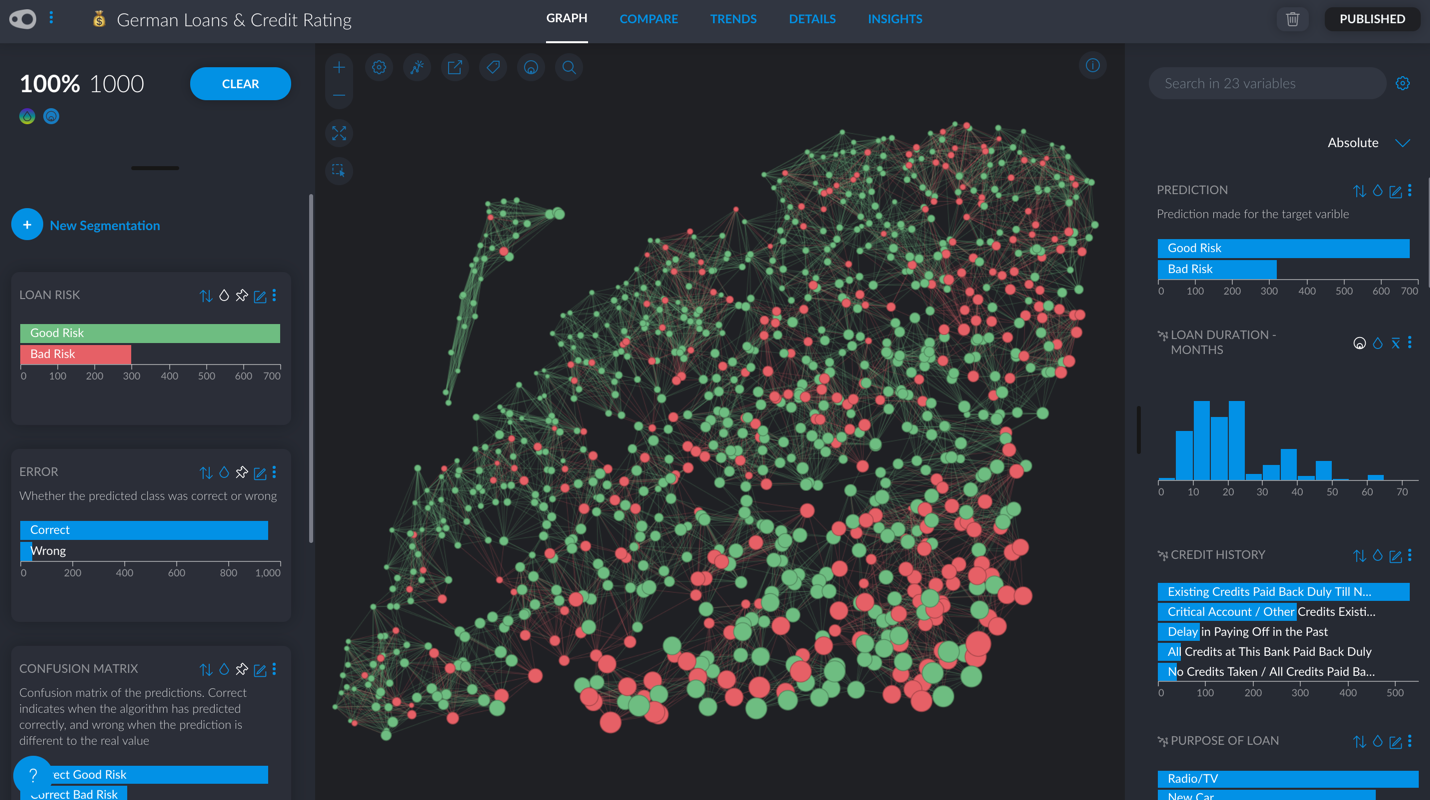Viewport: 1430px width, 800px height.
Task: Open Prediction three-dot options
Action: click(1410, 190)
